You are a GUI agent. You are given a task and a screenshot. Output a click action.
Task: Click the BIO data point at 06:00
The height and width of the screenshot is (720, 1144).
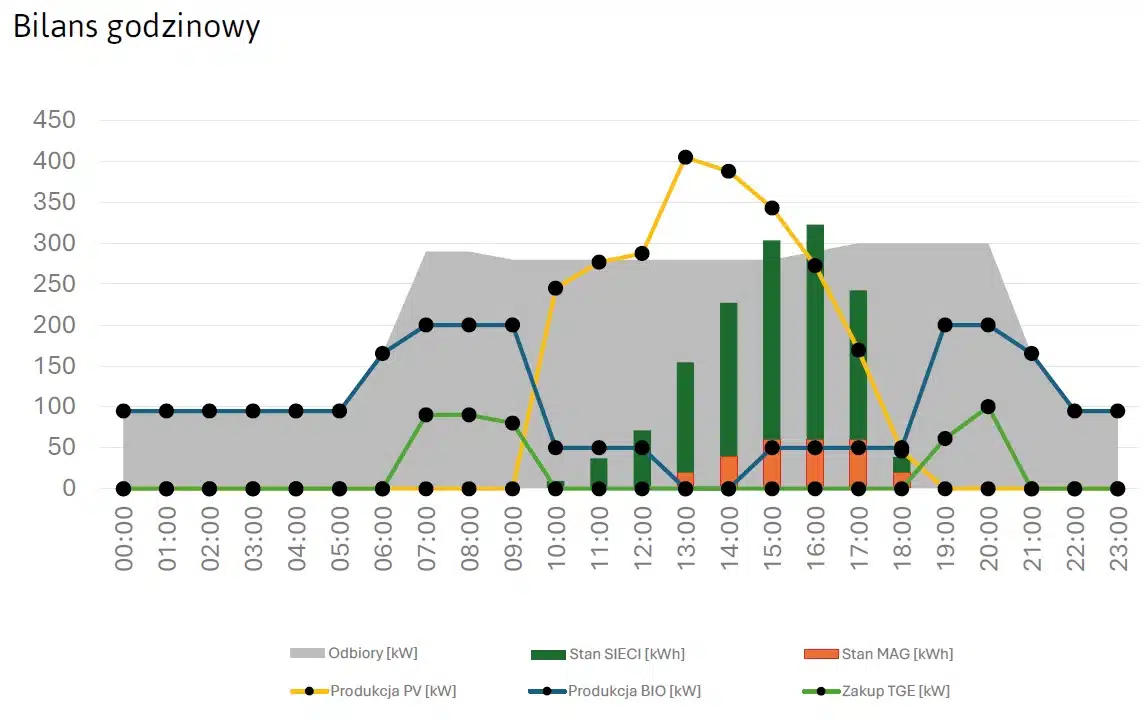[382, 353]
